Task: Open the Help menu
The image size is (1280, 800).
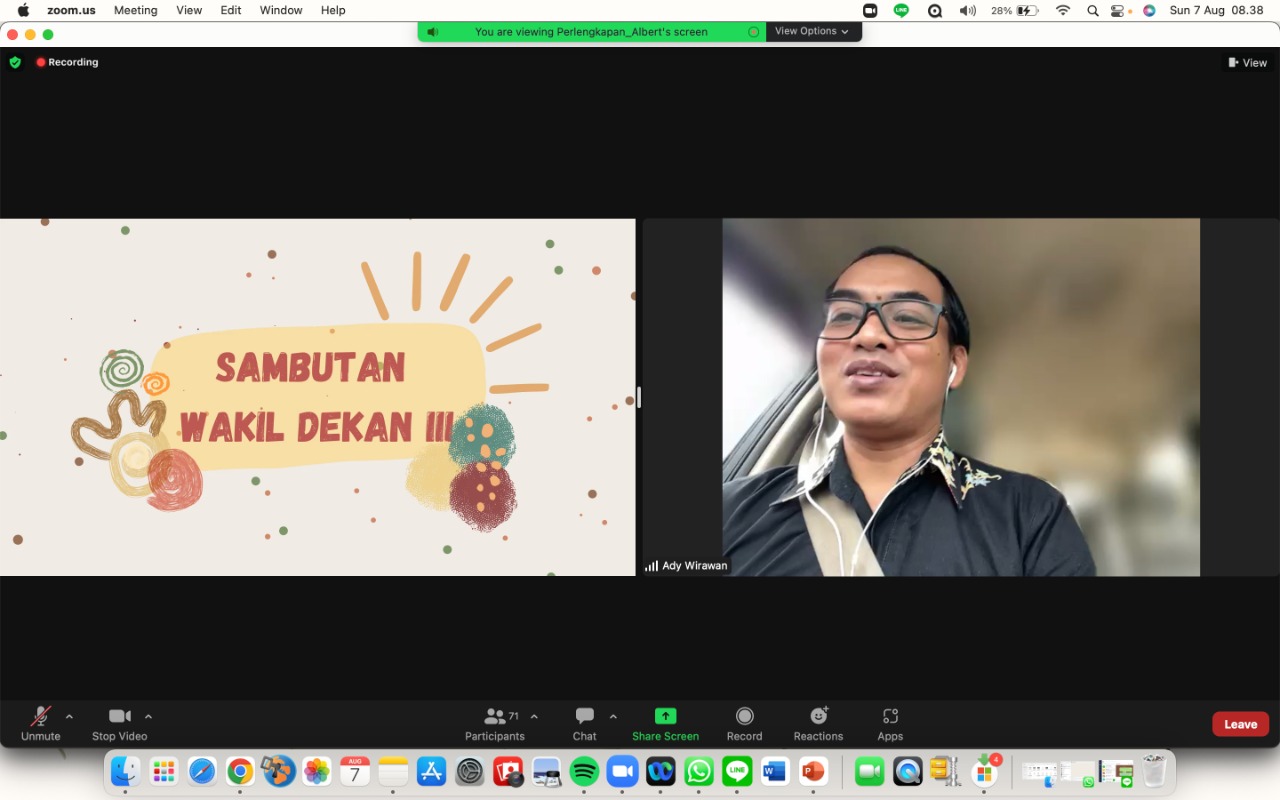Action: click(333, 10)
